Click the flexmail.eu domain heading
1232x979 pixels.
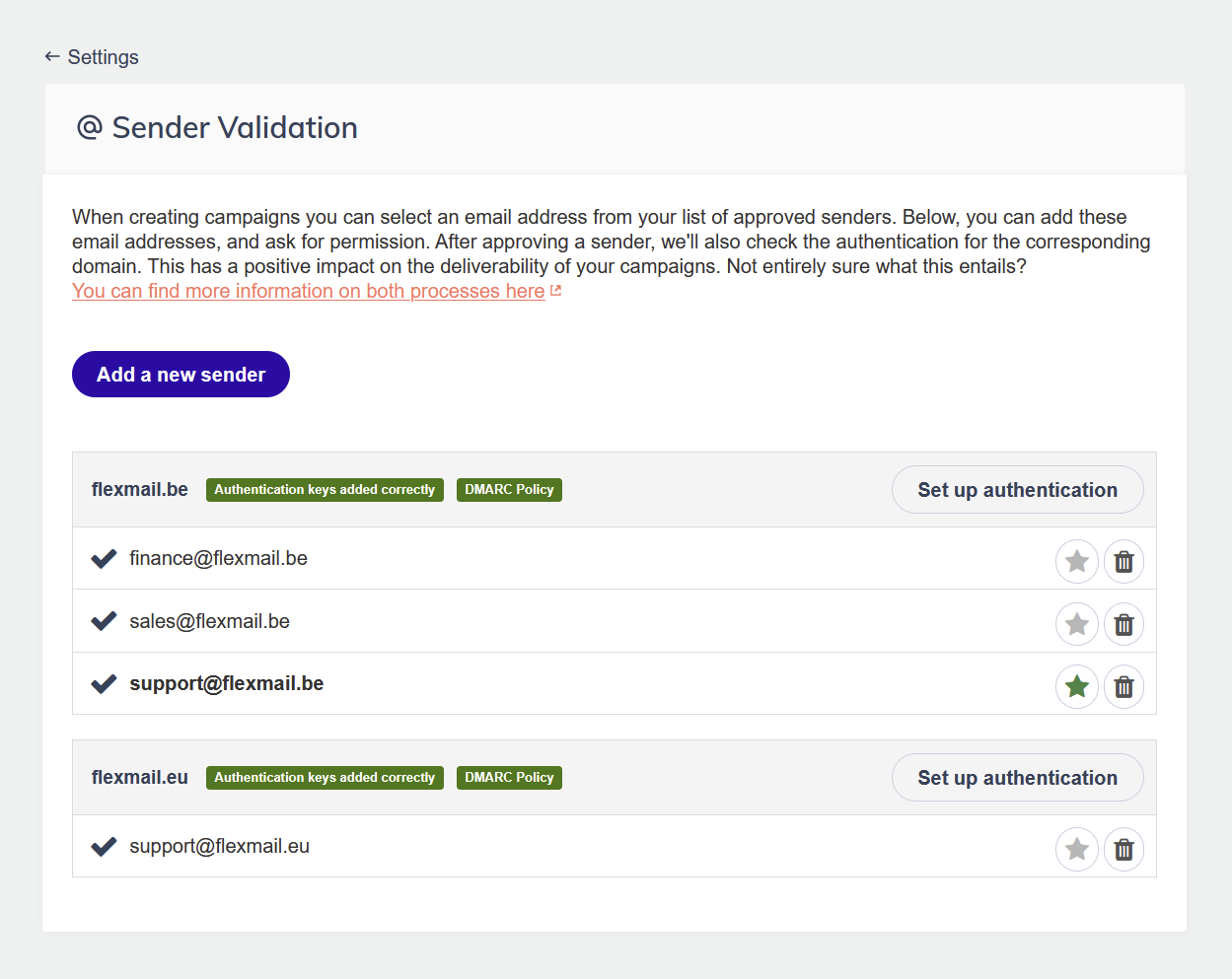click(x=139, y=778)
